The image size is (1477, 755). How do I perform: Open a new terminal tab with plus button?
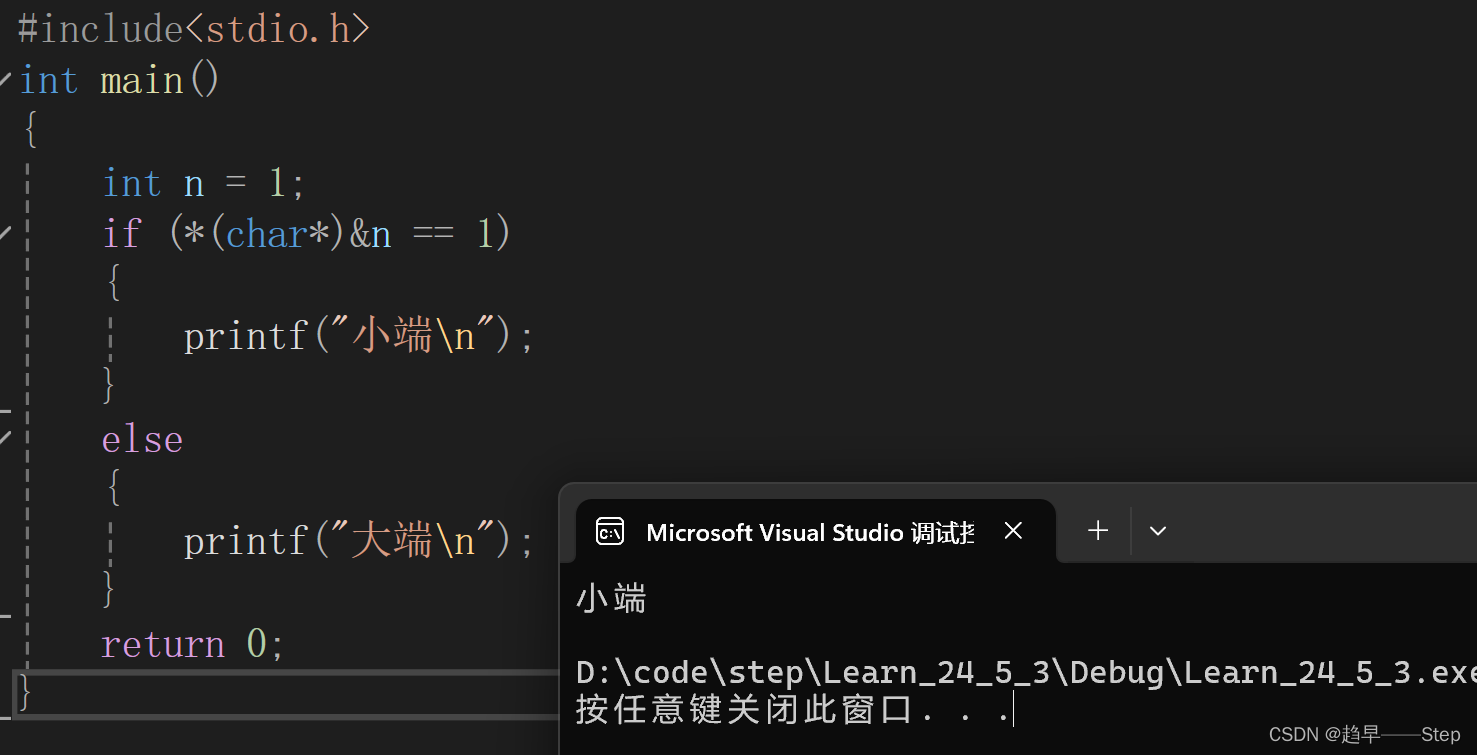[x=1098, y=531]
